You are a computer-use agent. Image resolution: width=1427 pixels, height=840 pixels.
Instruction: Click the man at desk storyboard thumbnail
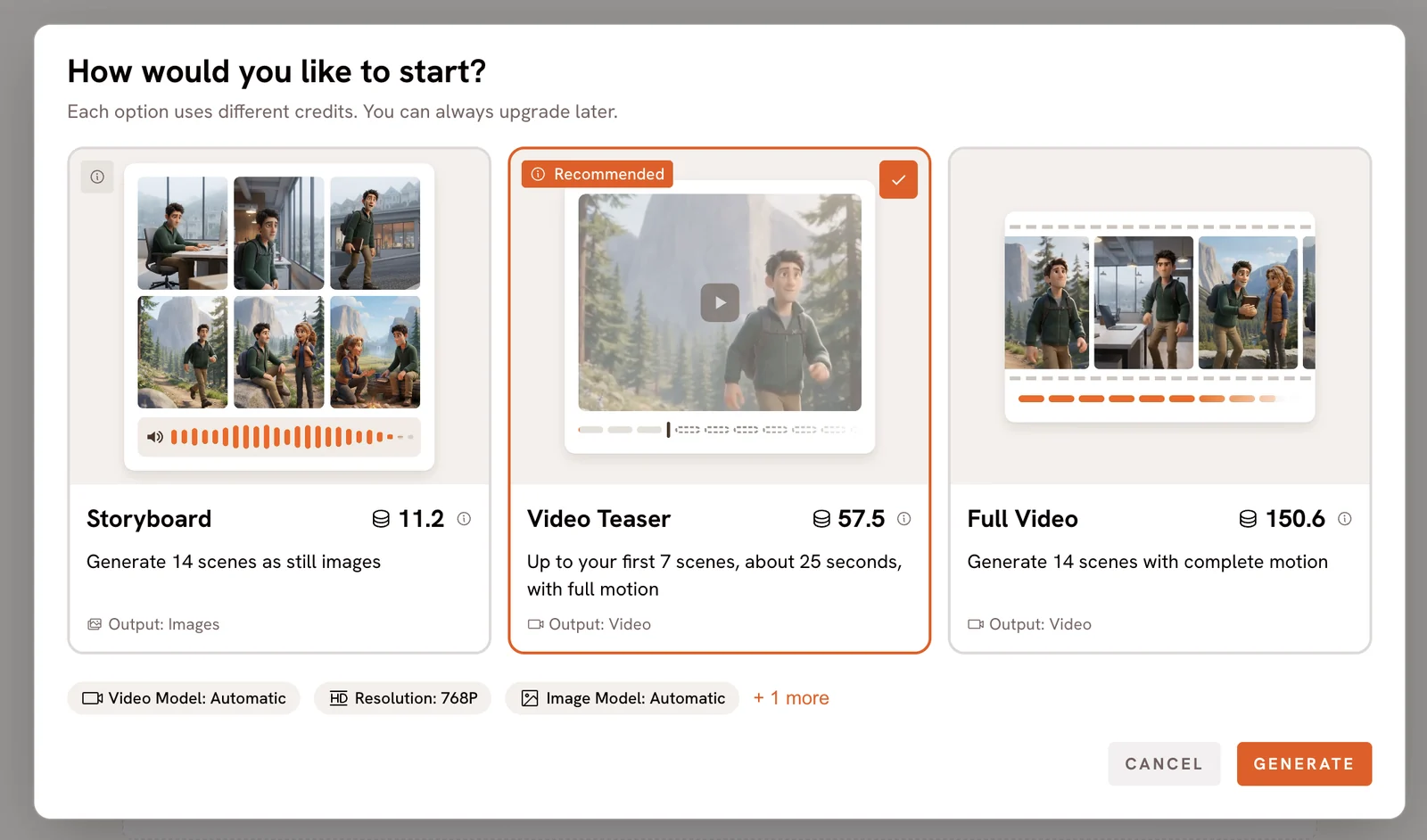point(183,233)
